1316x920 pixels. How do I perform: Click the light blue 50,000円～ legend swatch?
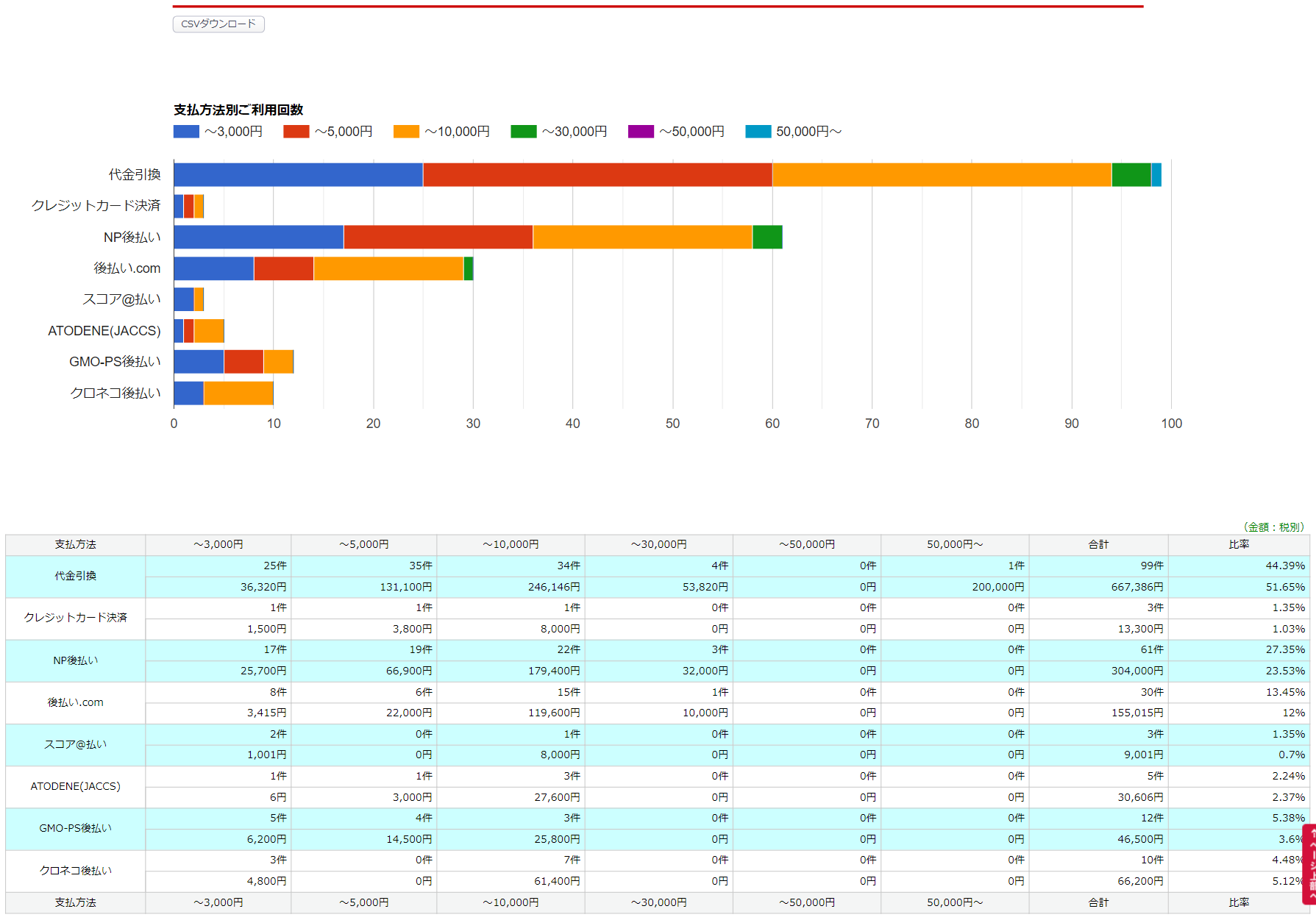click(x=758, y=132)
